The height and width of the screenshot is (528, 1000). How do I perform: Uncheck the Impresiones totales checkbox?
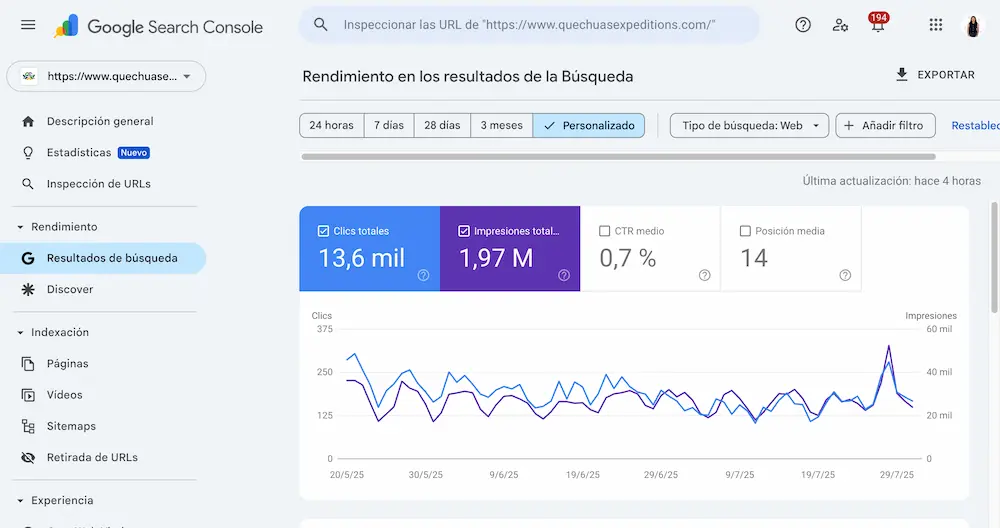[x=464, y=231]
